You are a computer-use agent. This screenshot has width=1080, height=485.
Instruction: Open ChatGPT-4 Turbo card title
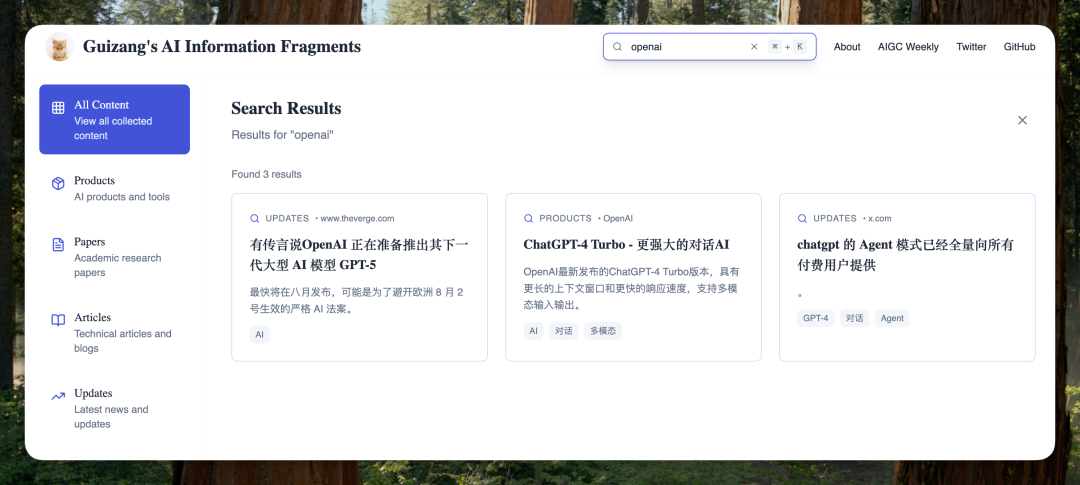click(626, 245)
